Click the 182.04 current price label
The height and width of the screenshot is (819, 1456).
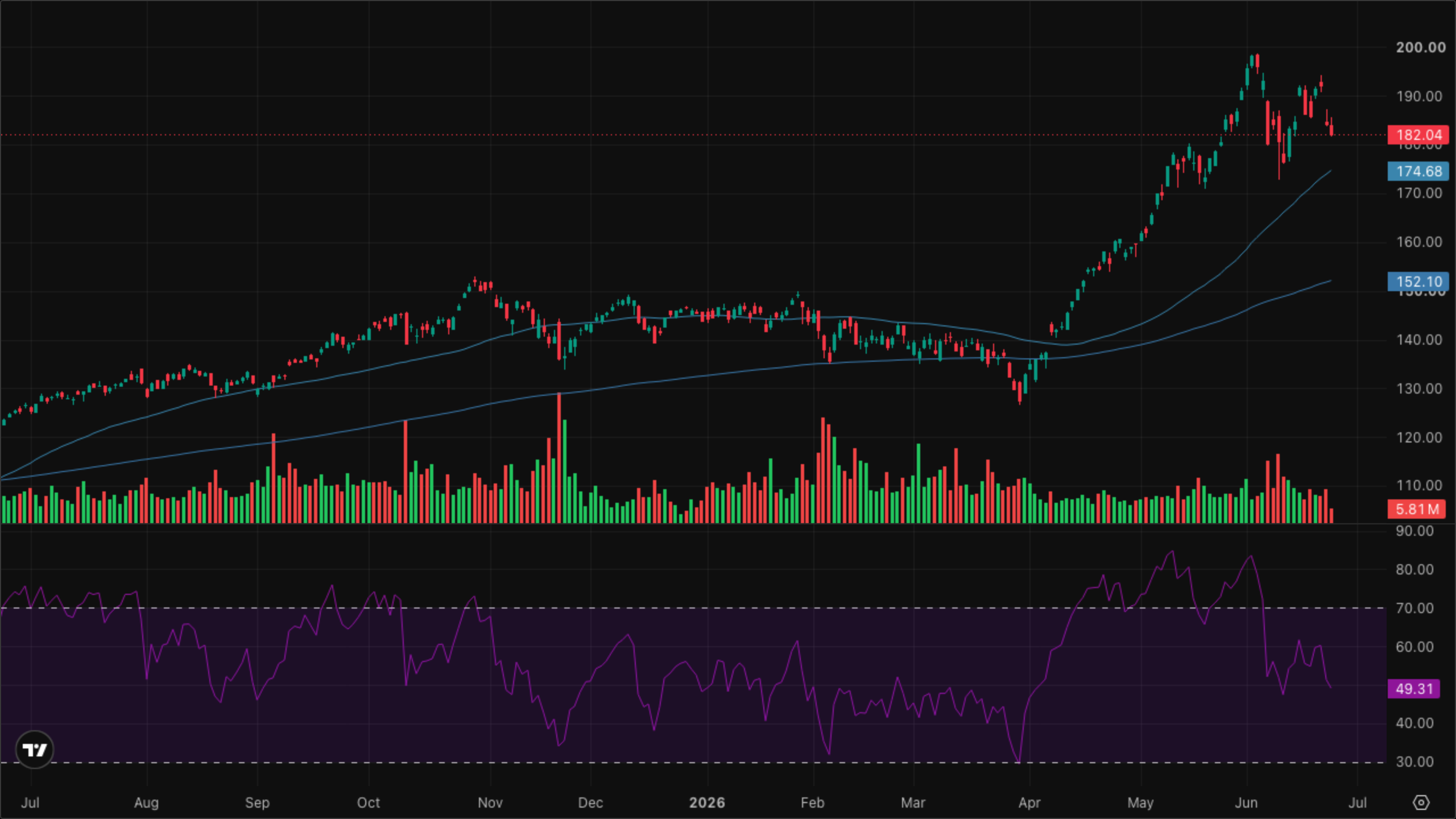coord(1418,135)
